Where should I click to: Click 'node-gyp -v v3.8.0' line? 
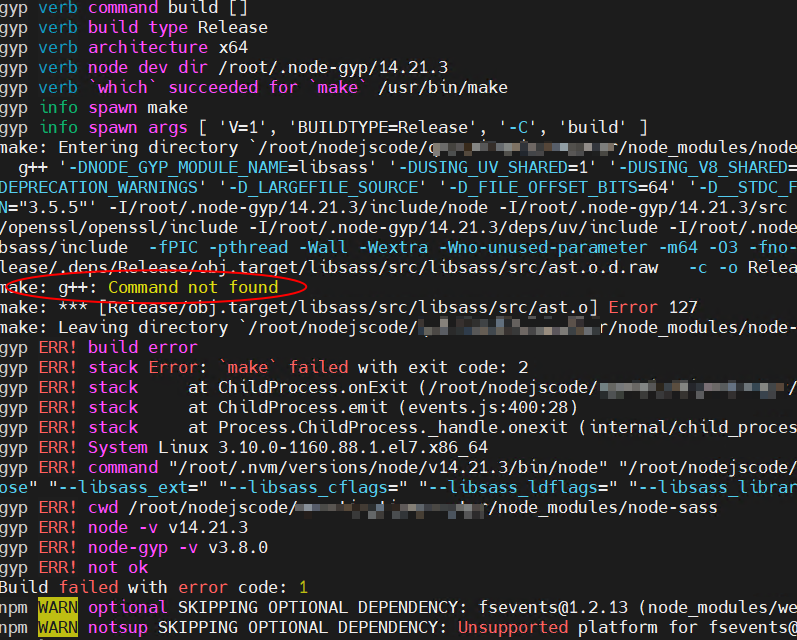tap(134, 547)
